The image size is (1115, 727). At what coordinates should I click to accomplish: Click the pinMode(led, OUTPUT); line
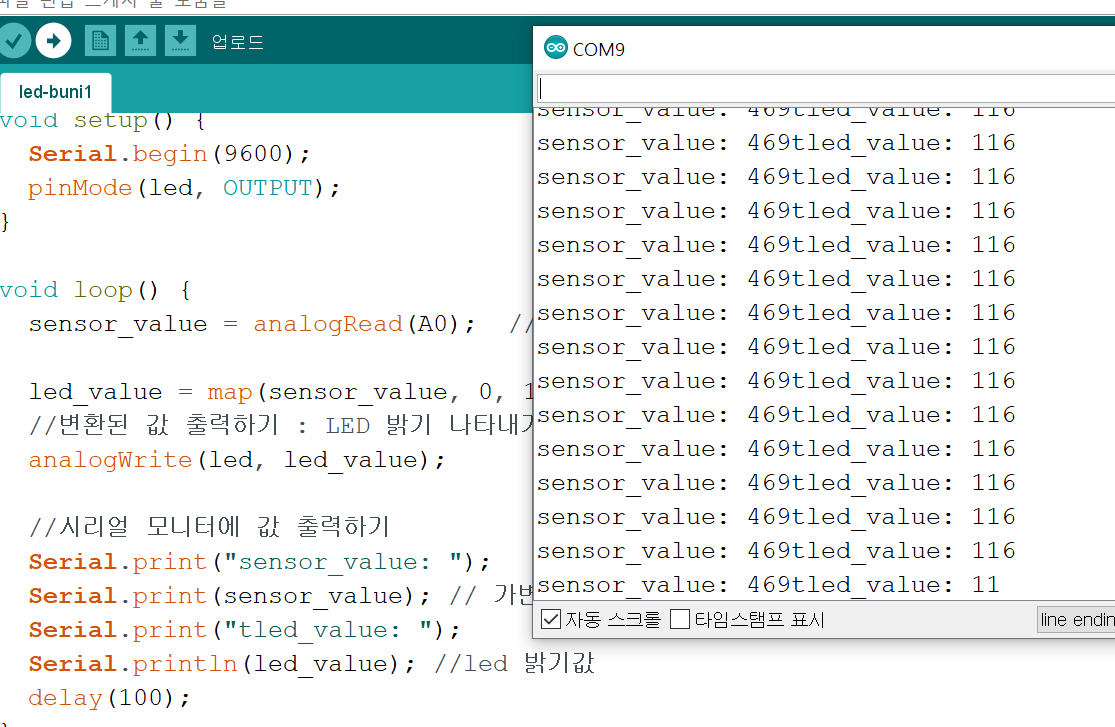click(x=184, y=188)
